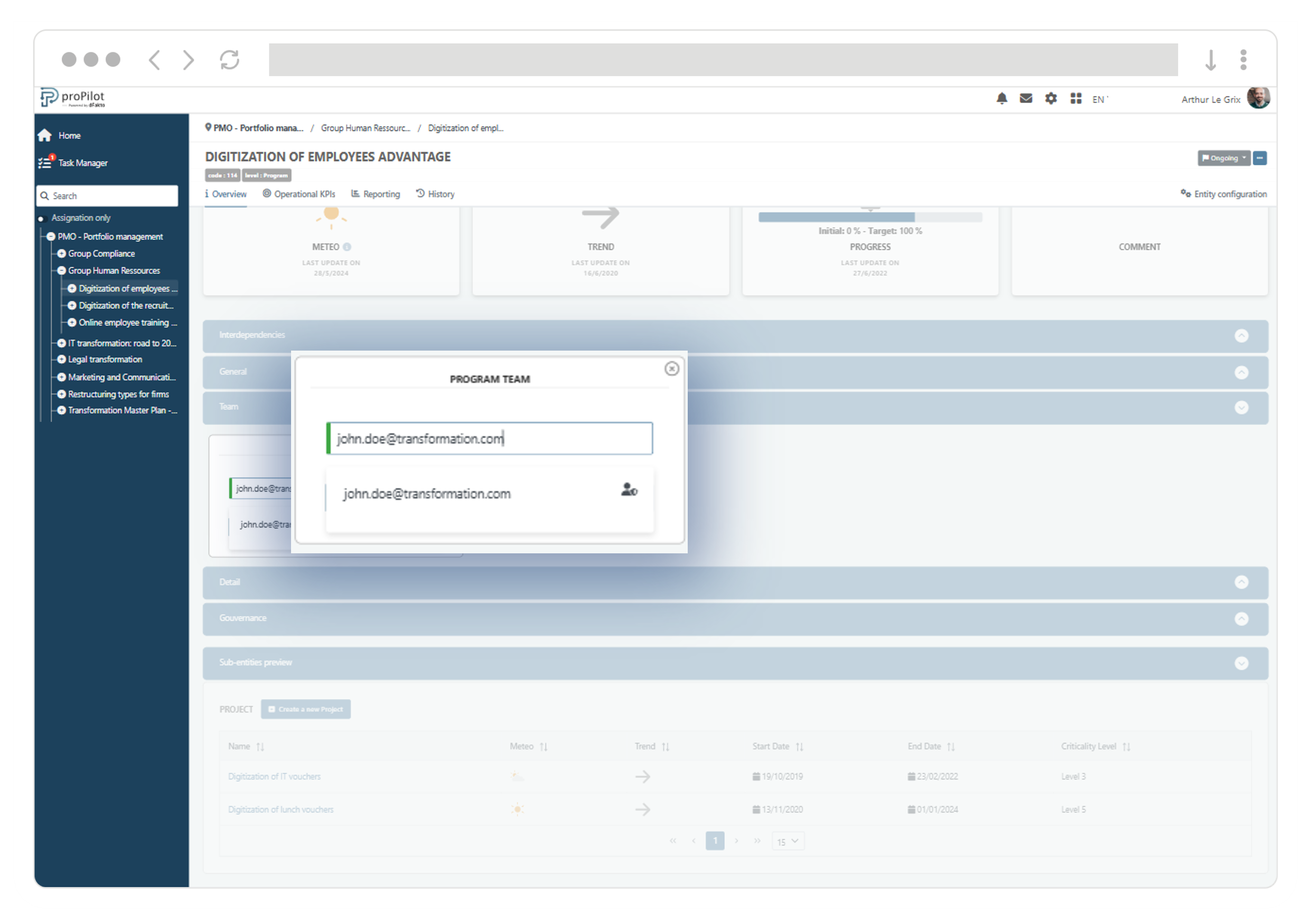Open the mail envelope icon
Image resolution: width=1311 pixels, height=924 pixels.
tap(1026, 99)
